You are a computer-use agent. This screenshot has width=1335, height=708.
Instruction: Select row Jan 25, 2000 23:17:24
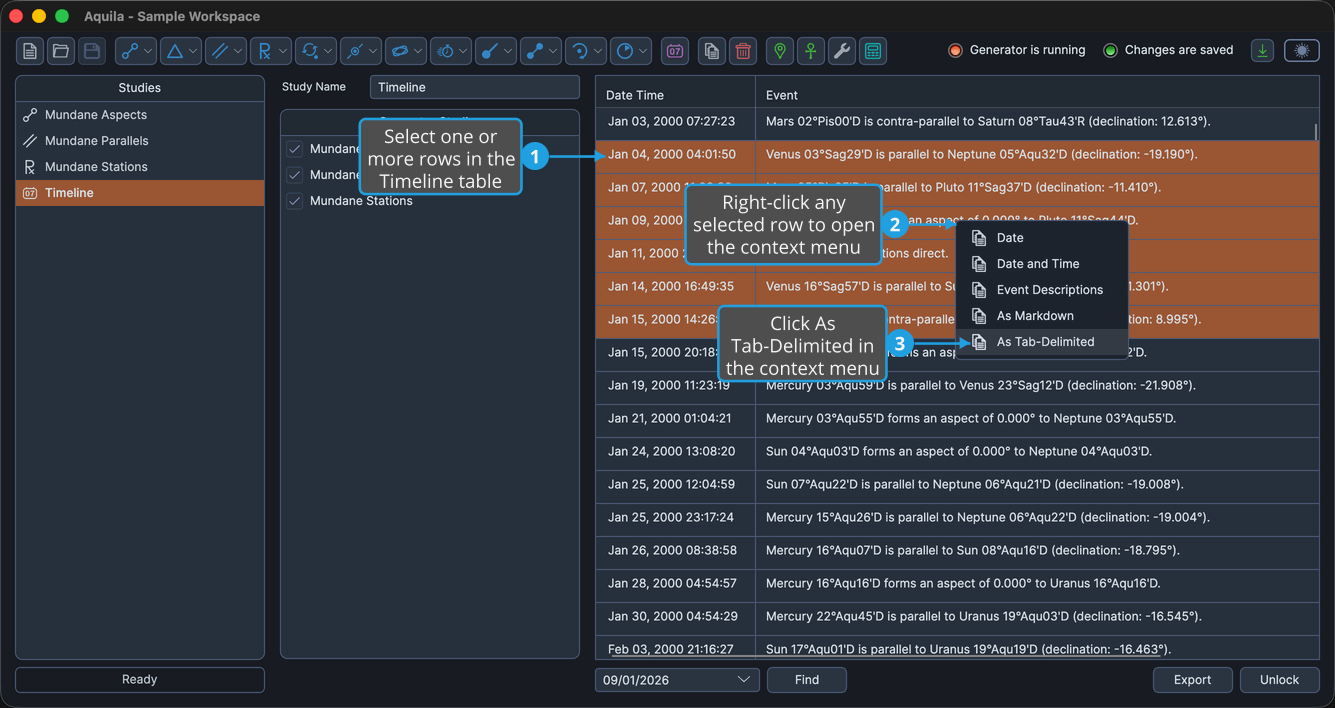click(x=957, y=517)
